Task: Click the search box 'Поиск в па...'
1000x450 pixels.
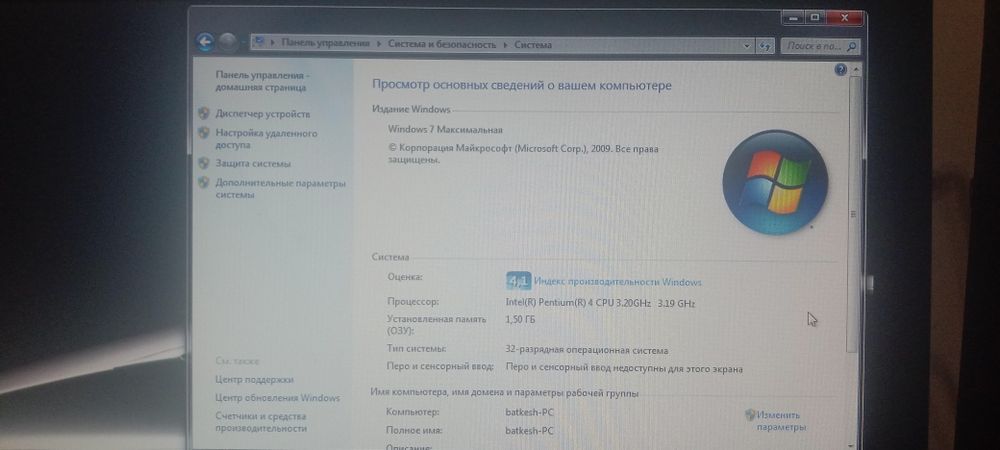Action: pyautogui.click(x=814, y=46)
